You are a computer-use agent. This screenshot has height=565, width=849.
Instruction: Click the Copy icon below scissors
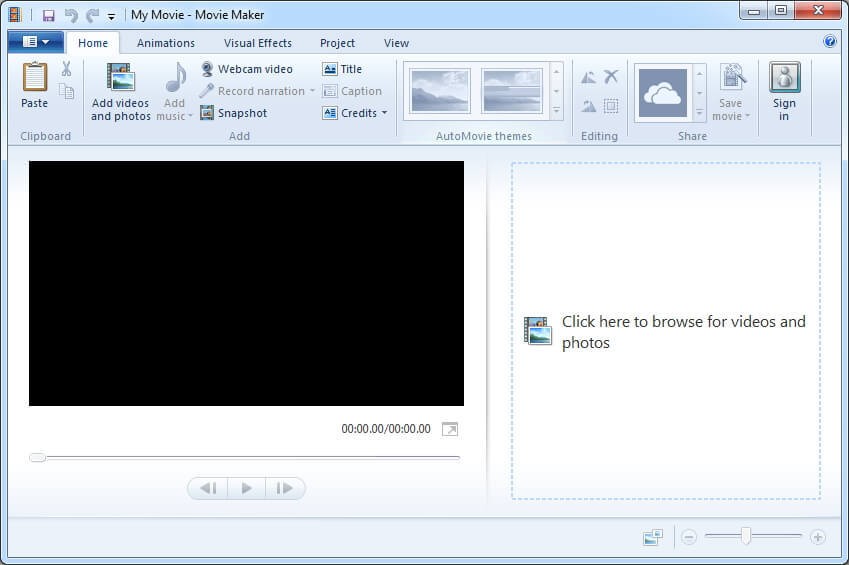pos(67,91)
